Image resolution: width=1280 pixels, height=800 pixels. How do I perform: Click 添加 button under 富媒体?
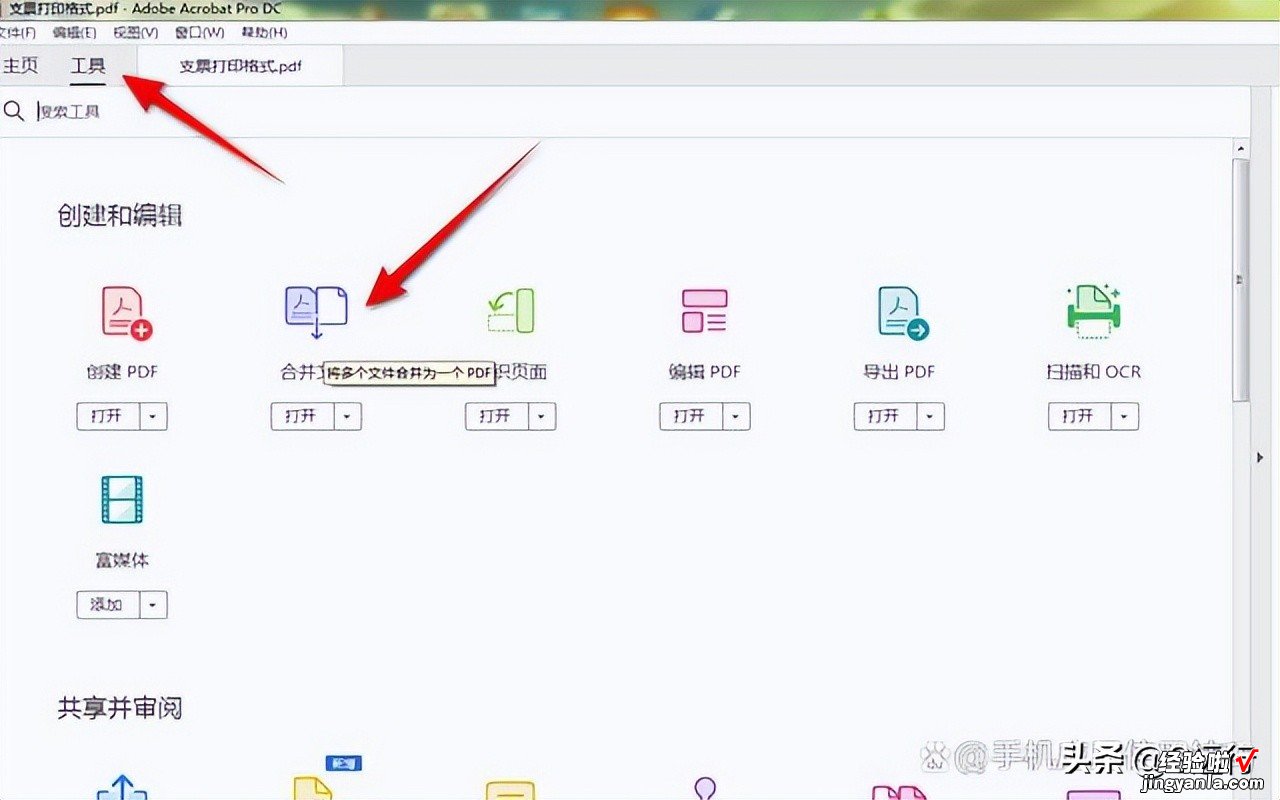[x=108, y=605]
